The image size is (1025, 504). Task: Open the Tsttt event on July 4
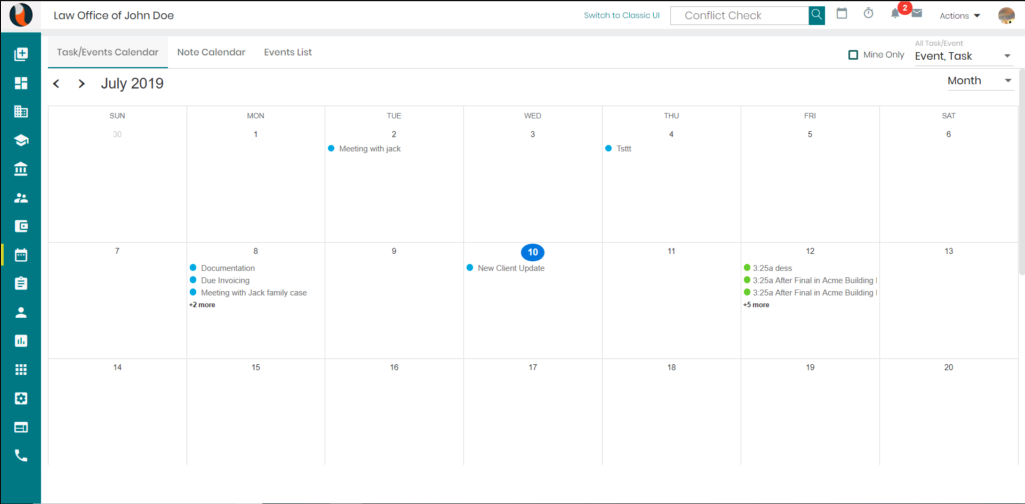click(x=619, y=149)
